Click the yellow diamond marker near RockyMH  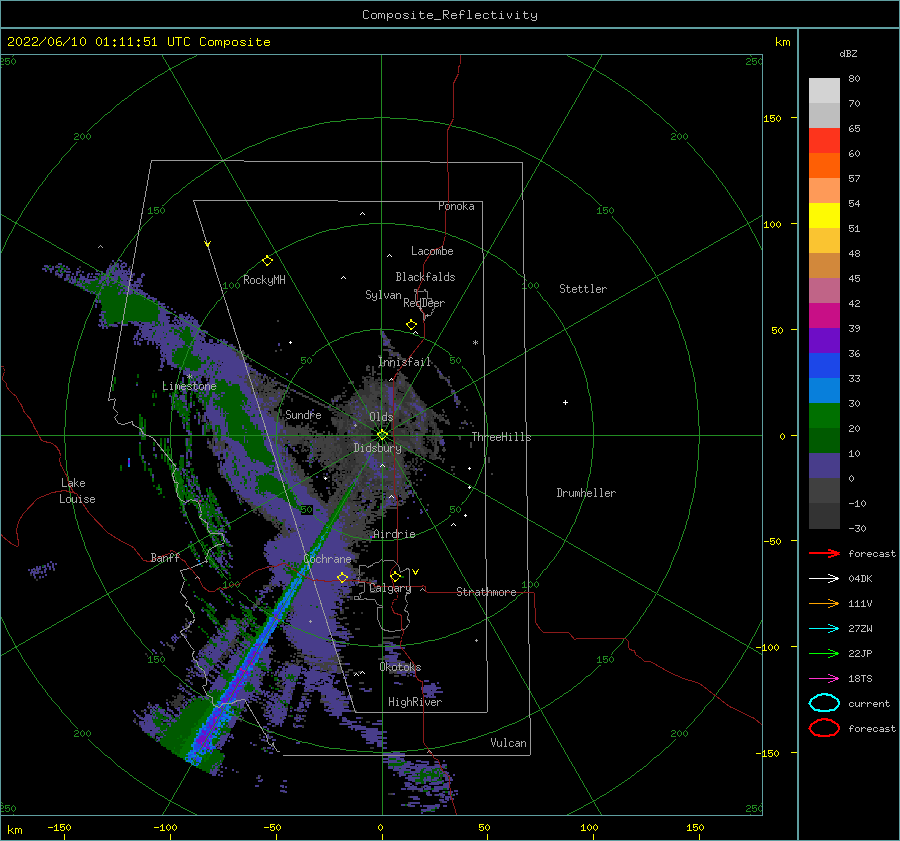267,261
